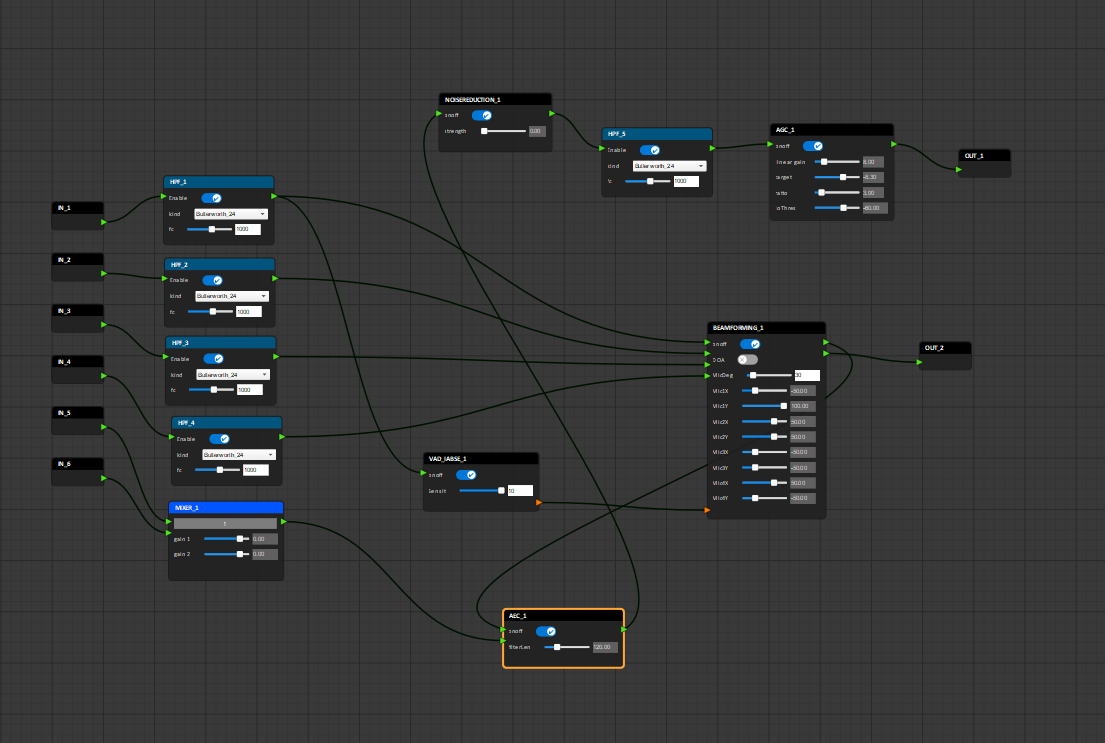Viewport: 1105px width, 743px height.
Task: Select the BEAMFORMING_1 node title bar
Action: point(766,328)
